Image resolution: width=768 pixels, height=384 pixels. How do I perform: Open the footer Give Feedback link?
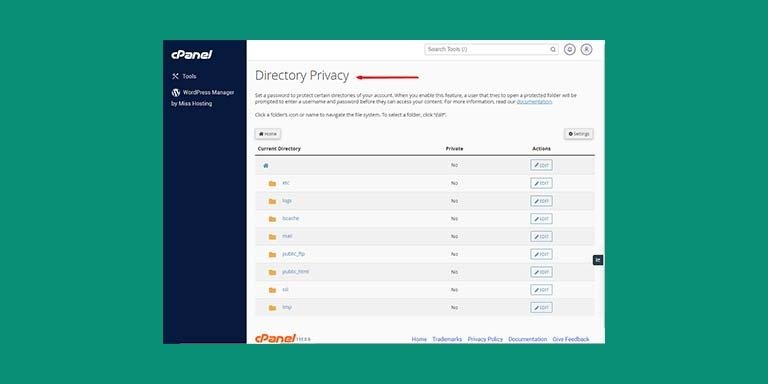pyautogui.click(x=571, y=339)
